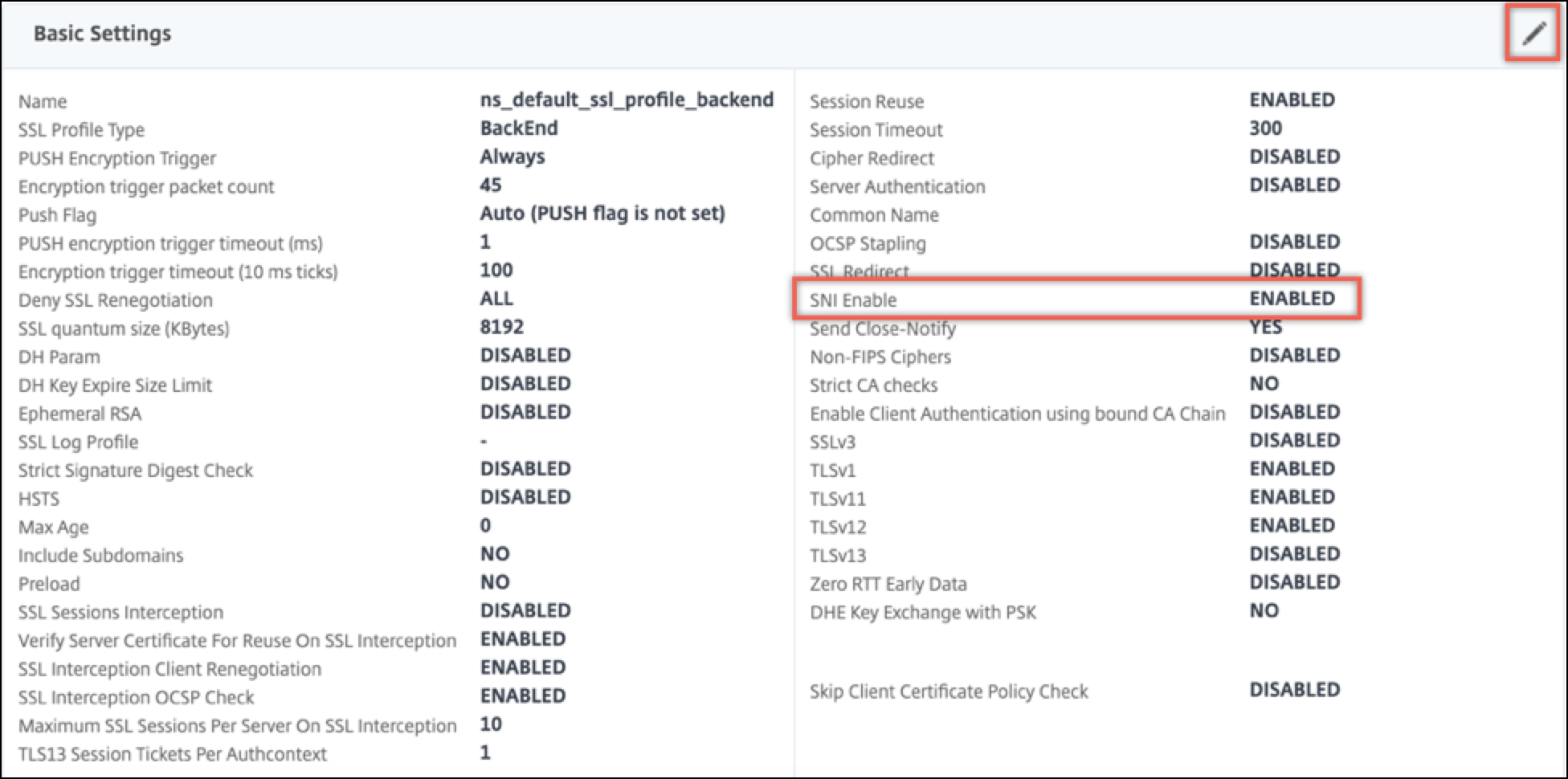
Task: Click the pencil edit icon for Basic Settings
Action: 1533,34
